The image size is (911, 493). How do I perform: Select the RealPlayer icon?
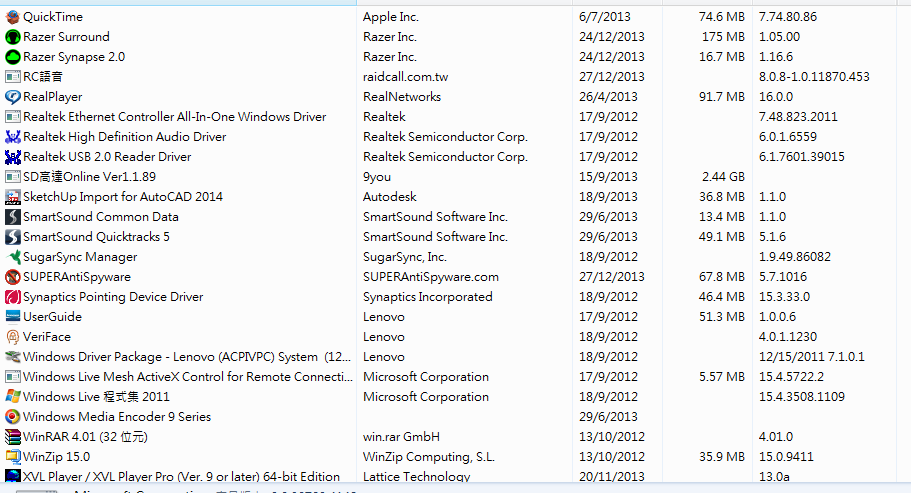pyautogui.click(x=12, y=97)
